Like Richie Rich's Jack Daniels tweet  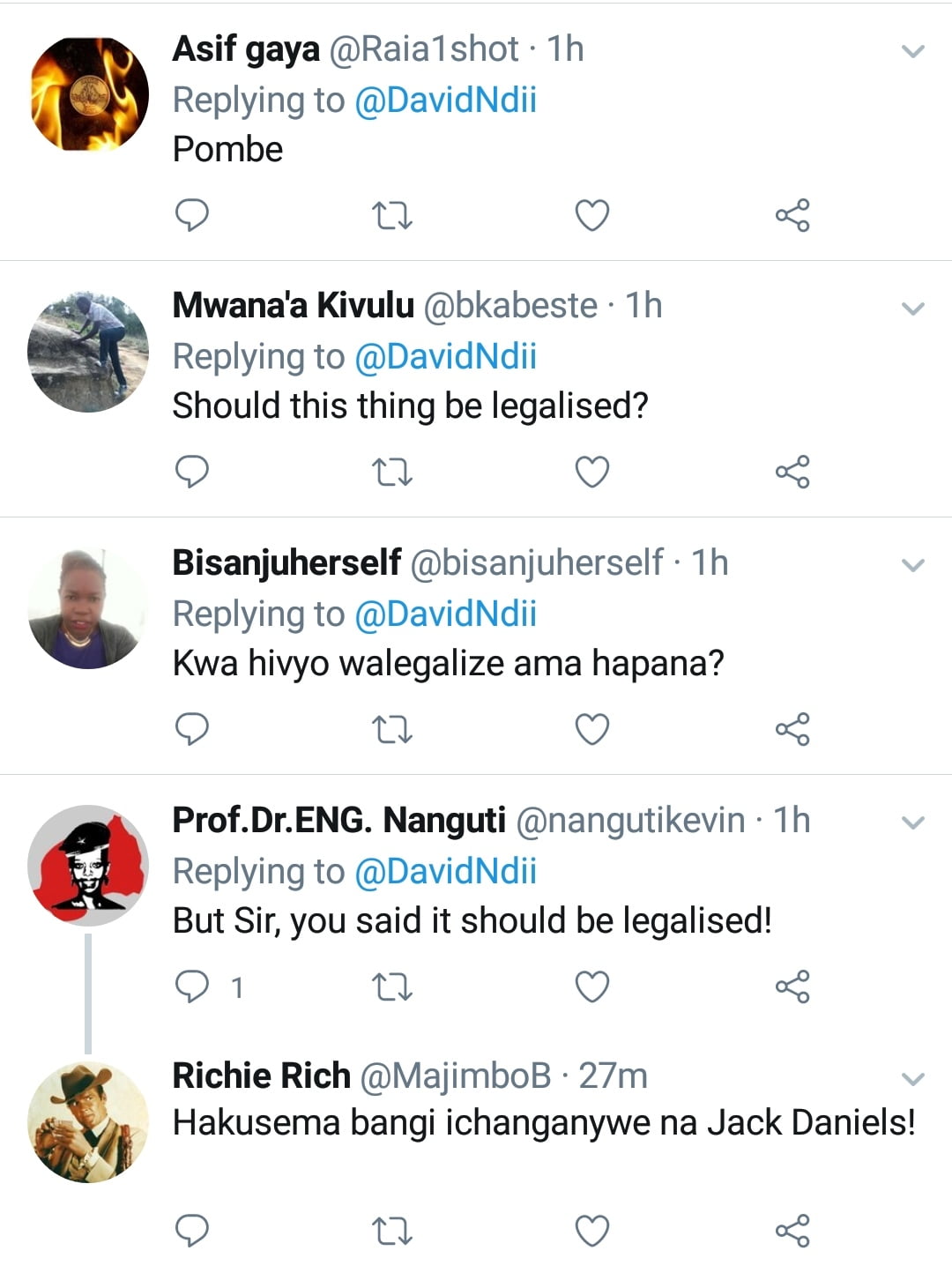pyautogui.click(x=591, y=1231)
